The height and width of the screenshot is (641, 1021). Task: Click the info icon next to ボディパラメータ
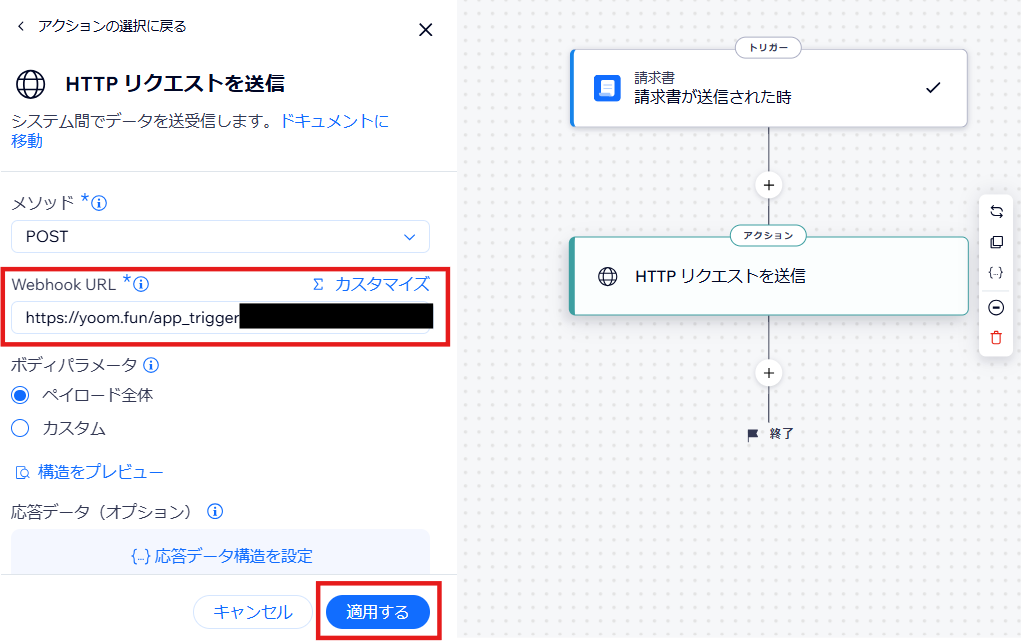click(151, 365)
